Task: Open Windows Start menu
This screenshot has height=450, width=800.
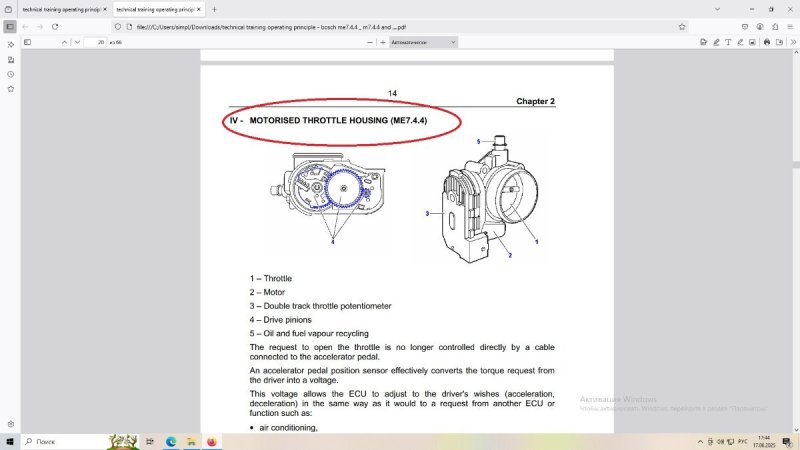Action: pyautogui.click(x=10, y=441)
